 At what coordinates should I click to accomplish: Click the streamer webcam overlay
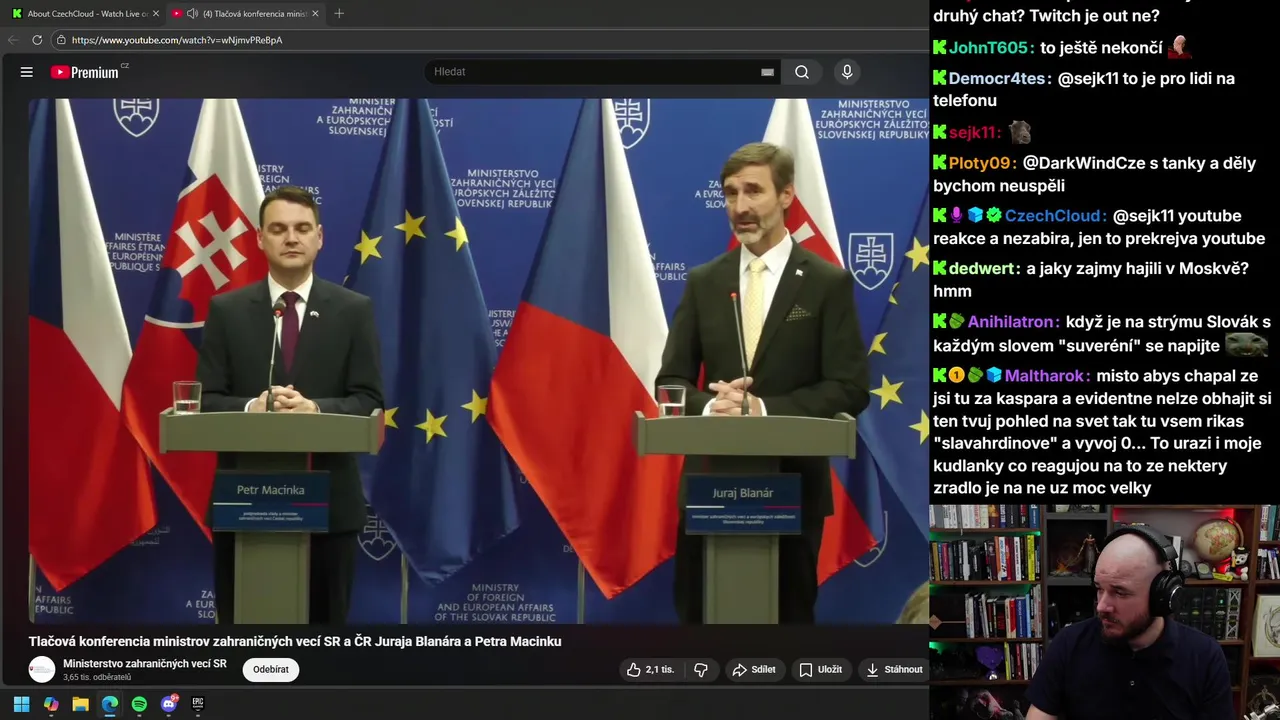pyautogui.click(x=1105, y=612)
